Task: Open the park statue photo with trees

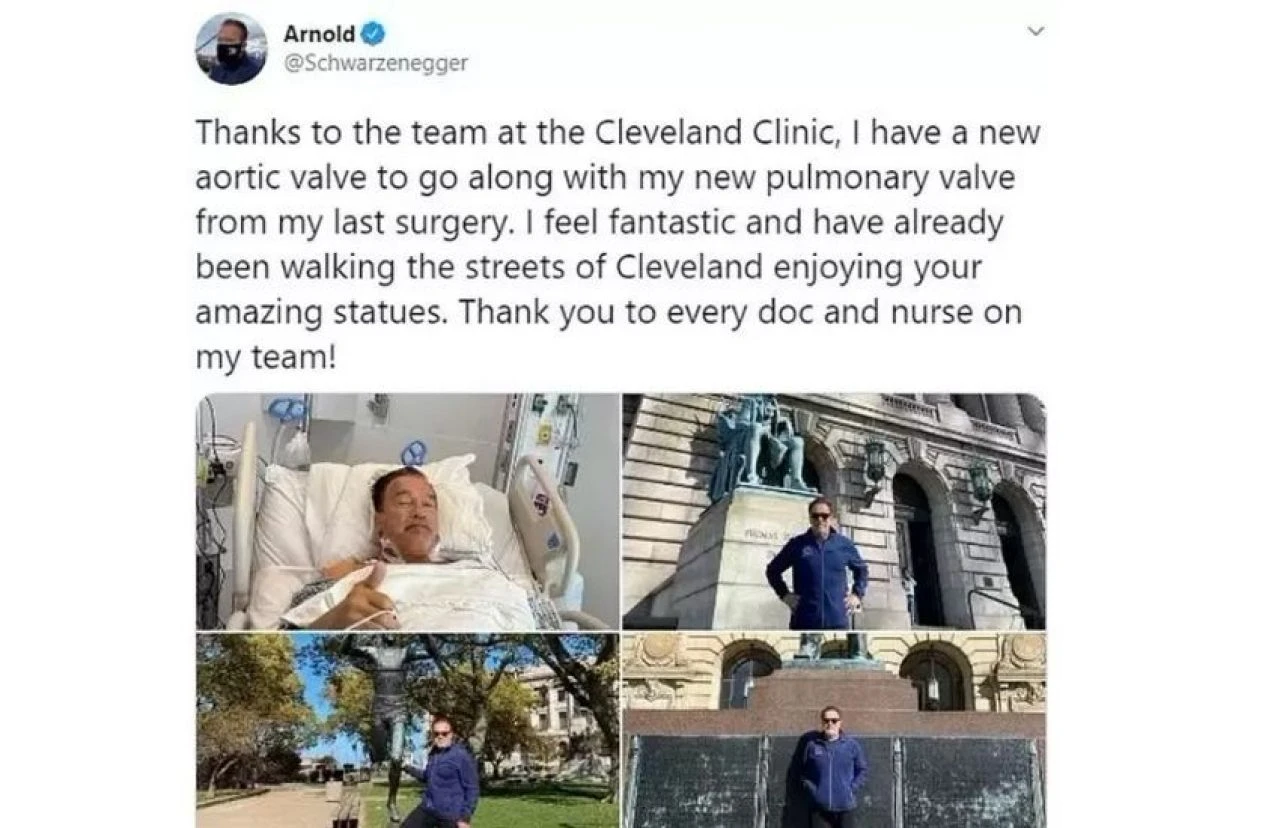Action: (408, 730)
